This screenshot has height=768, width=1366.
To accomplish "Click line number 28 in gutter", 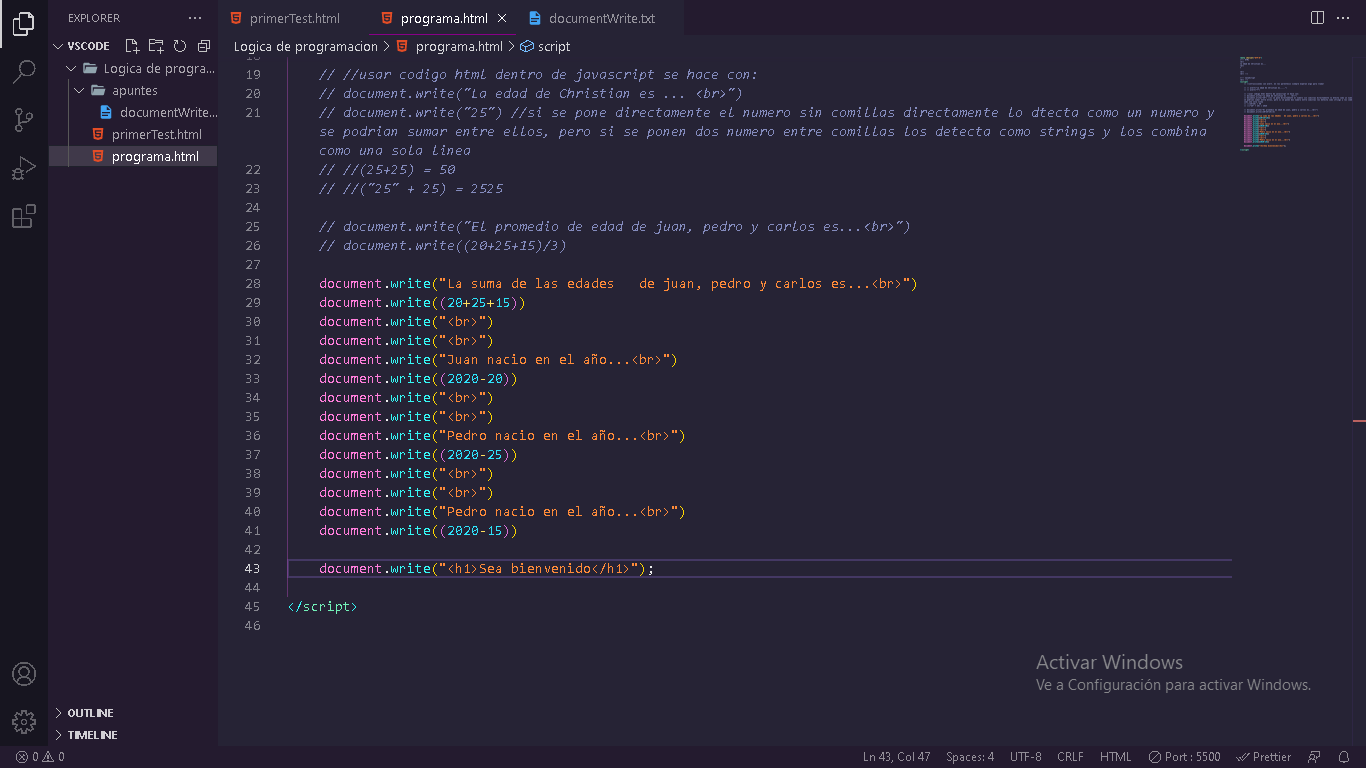I will click(252, 284).
